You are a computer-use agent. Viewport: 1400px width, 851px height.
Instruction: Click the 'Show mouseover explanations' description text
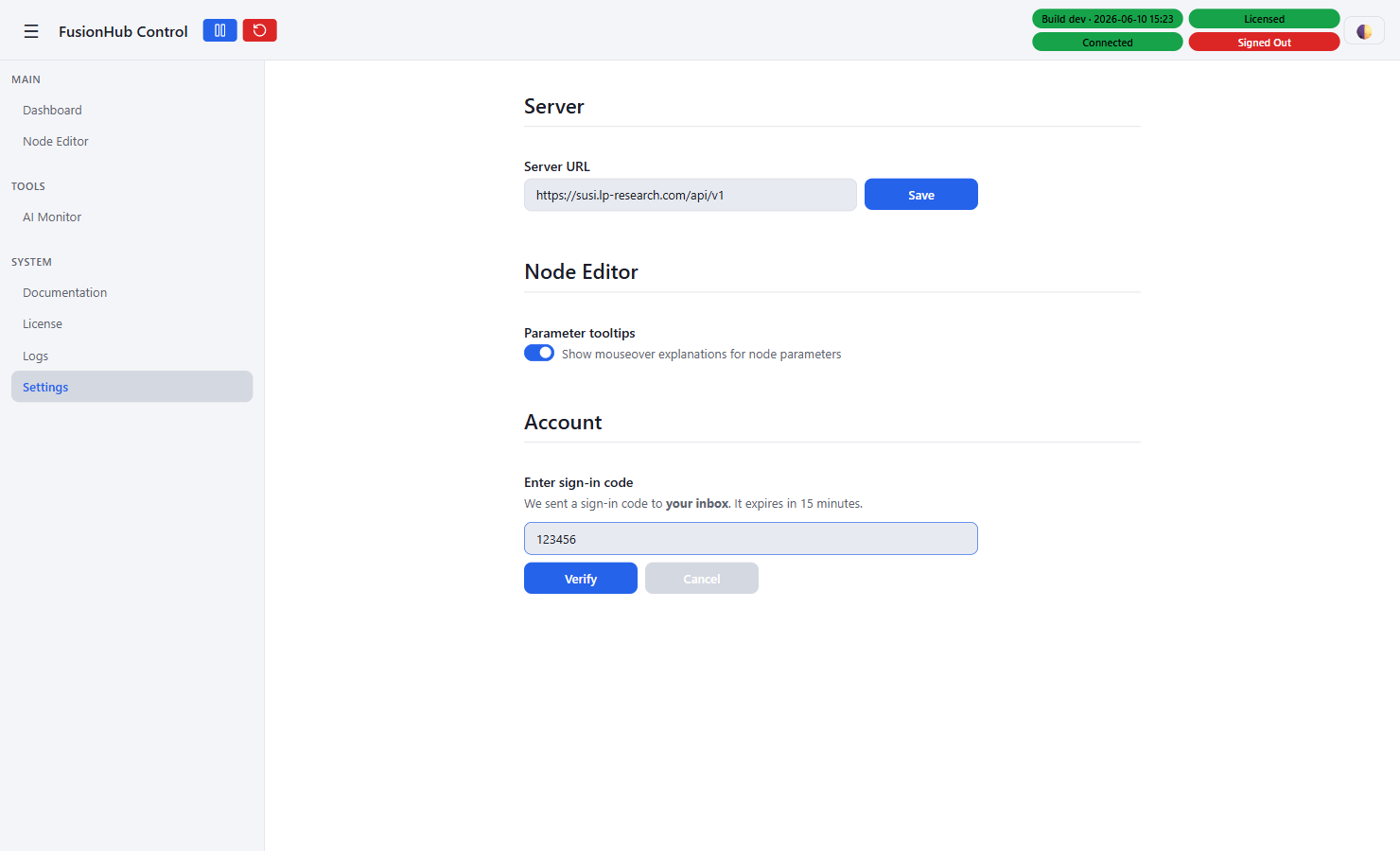(x=701, y=355)
